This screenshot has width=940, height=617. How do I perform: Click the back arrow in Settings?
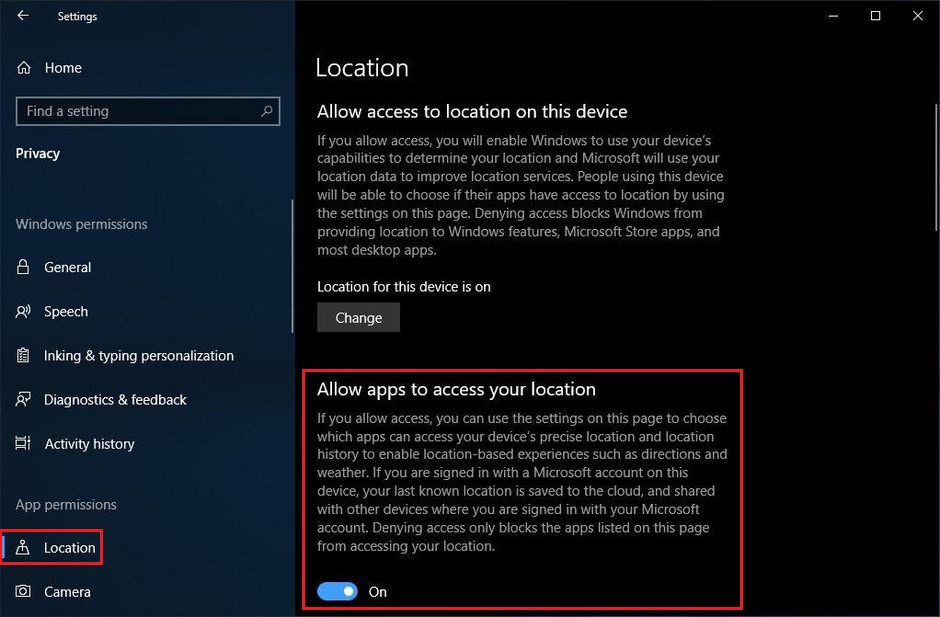click(x=23, y=16)
